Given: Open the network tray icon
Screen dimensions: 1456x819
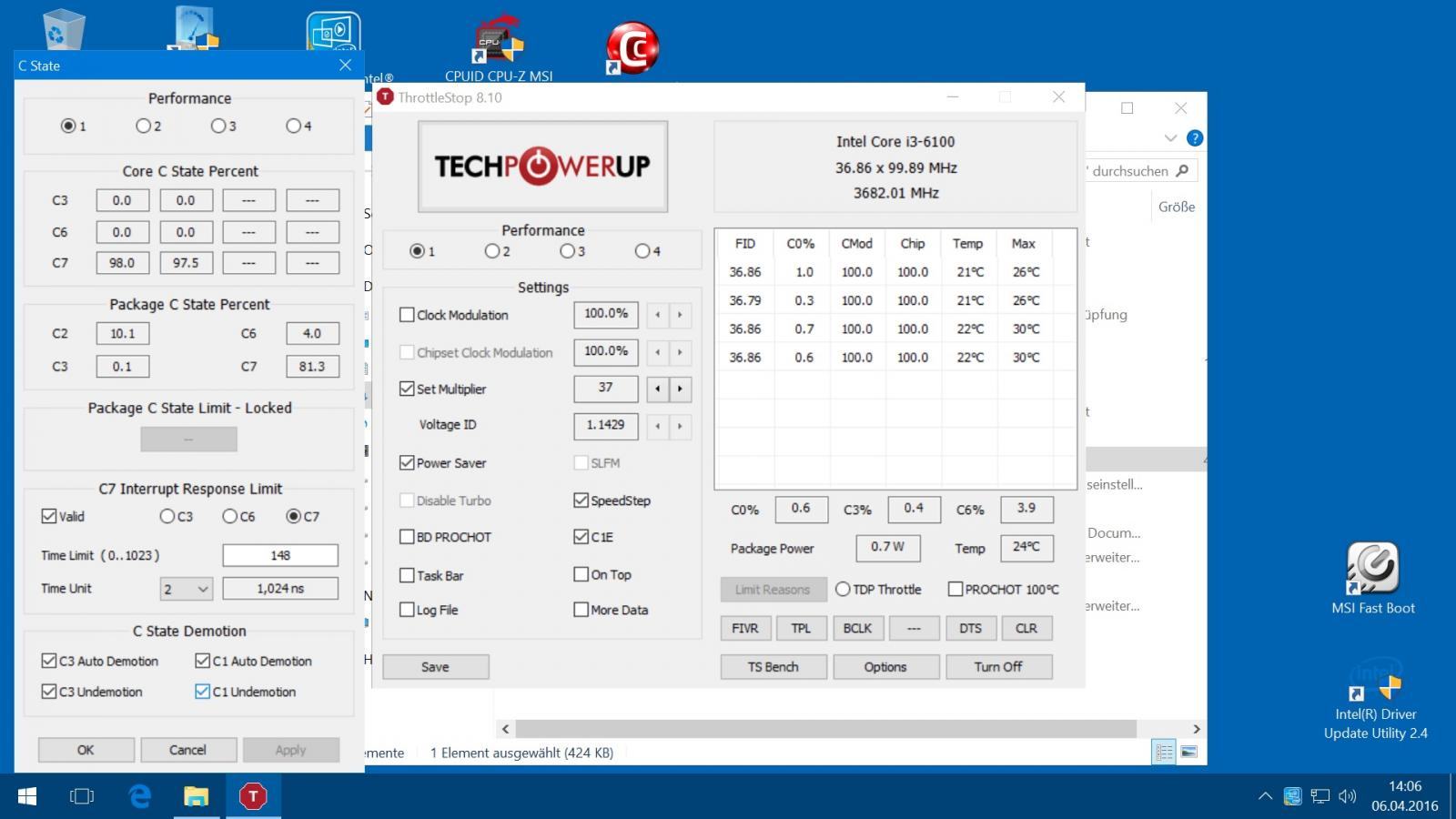Looking at the screenshot, I should click(x=1319, y=796).
